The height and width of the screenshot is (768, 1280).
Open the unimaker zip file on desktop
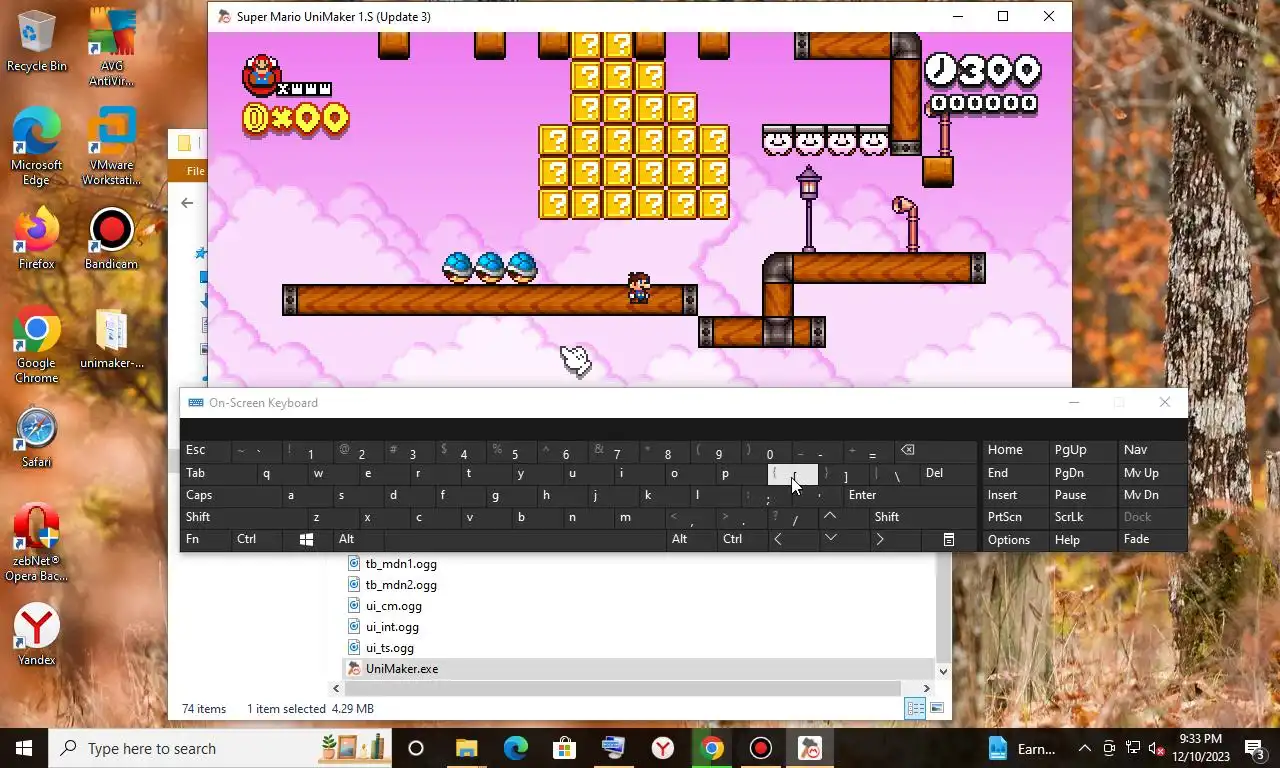tap(111, 339)
